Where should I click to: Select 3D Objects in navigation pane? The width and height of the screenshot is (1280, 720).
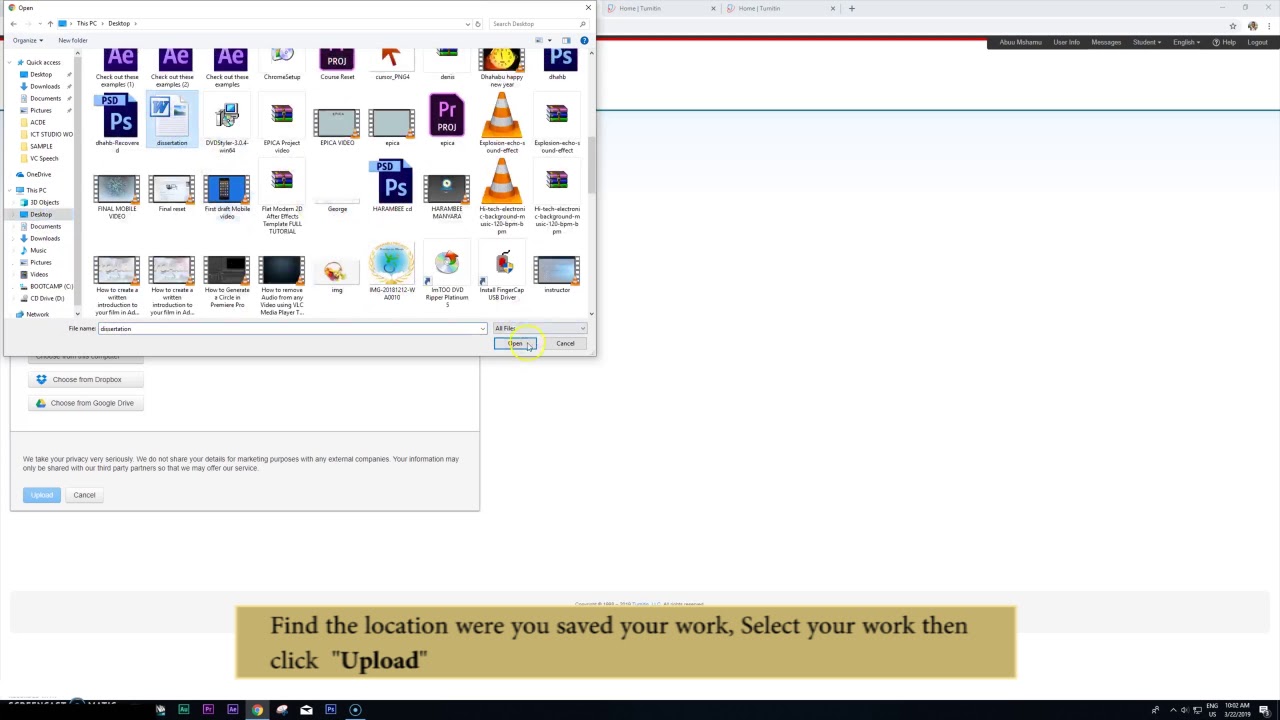click(x=44, y=202)
